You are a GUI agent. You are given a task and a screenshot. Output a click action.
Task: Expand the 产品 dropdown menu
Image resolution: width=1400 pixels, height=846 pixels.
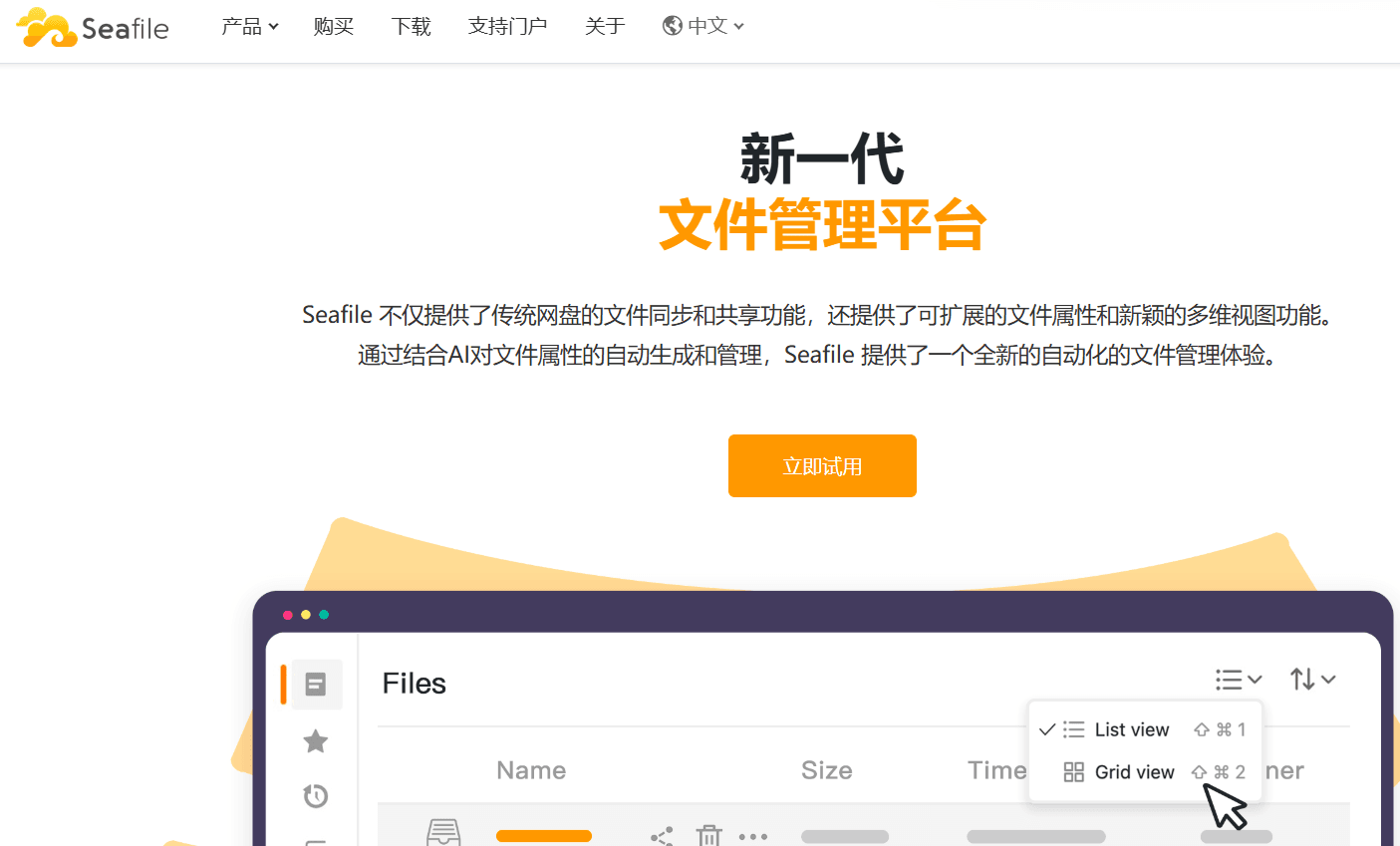tap(249, 26)
